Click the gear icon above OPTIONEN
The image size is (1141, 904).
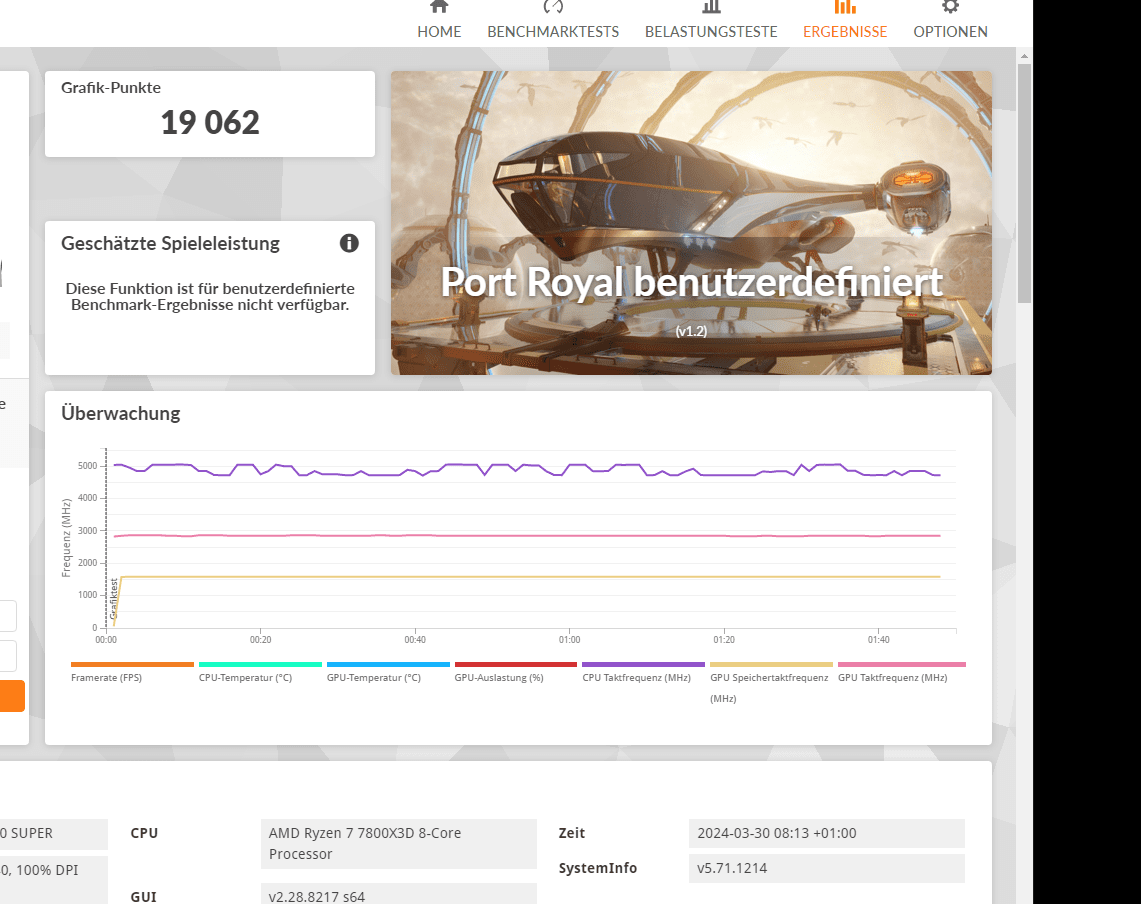click(x=950, y=7)
